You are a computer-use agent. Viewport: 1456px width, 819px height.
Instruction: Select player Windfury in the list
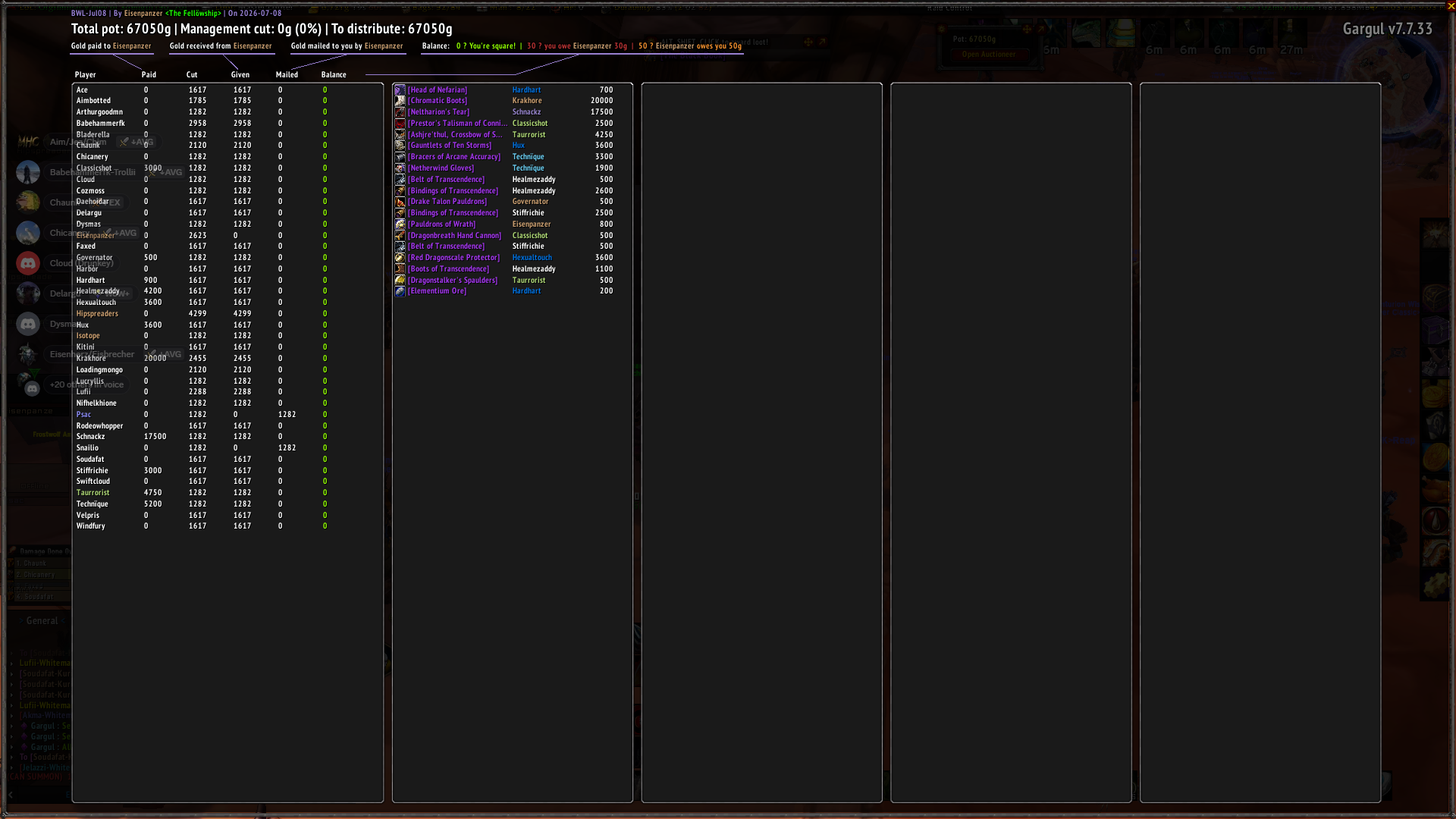pyautogui.click(x=90, y=526)
